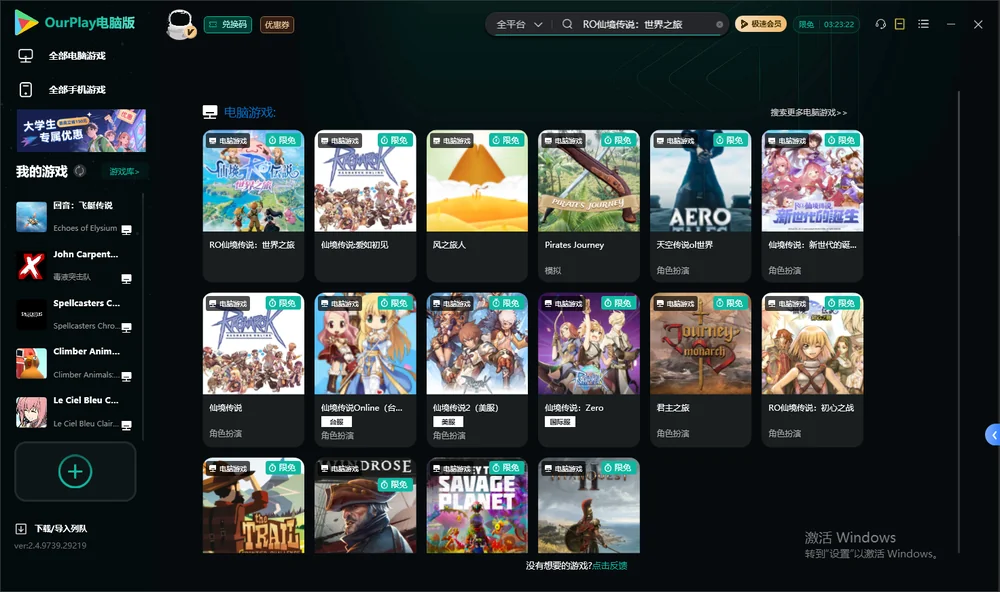Select the 天空传说ol世界 game card

pyautogui.click(x=700, y=205)
